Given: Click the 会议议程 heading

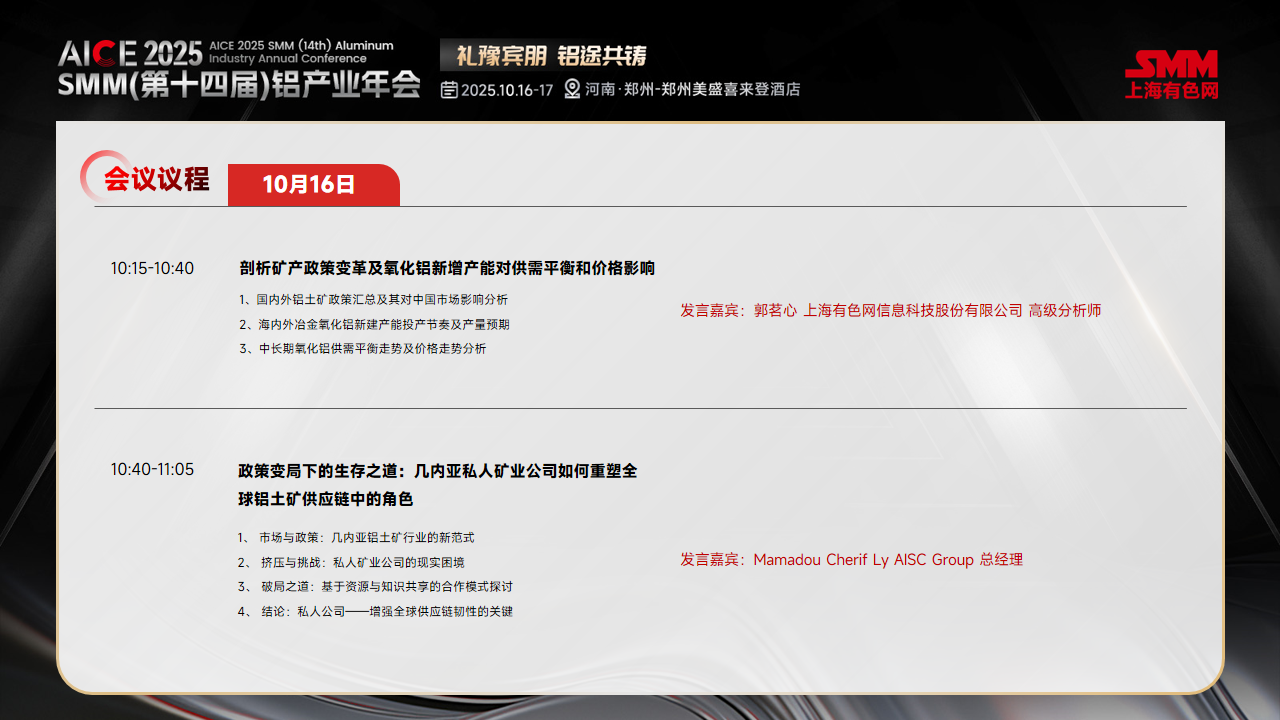Looking at the screenshot, I should point(157,179).
